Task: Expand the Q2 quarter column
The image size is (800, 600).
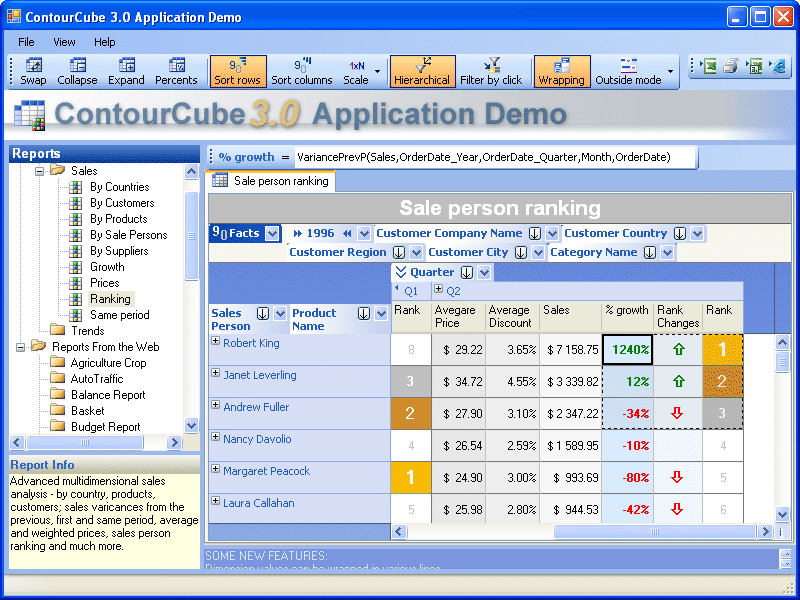Action: point(438,289)
